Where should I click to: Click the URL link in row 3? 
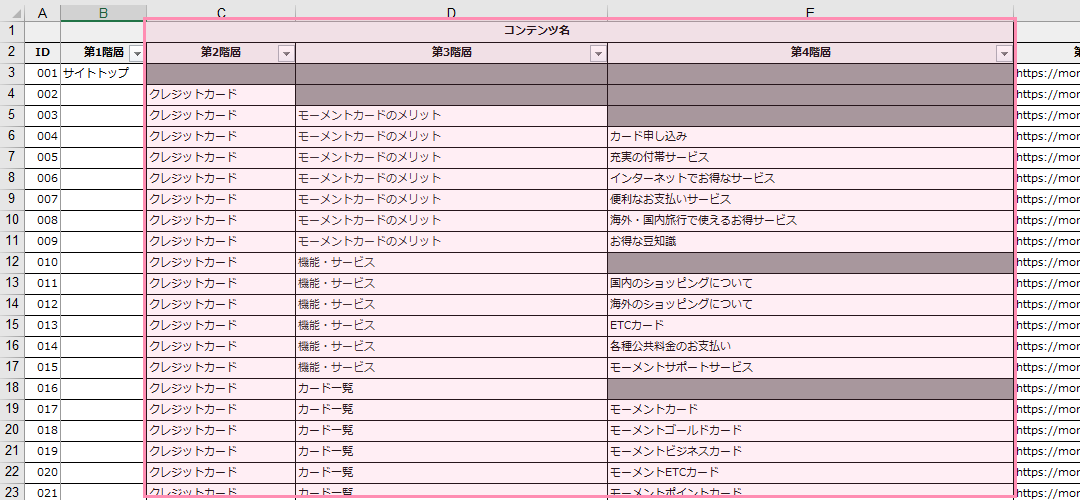pyautogui.click(x=1047, y=73)
